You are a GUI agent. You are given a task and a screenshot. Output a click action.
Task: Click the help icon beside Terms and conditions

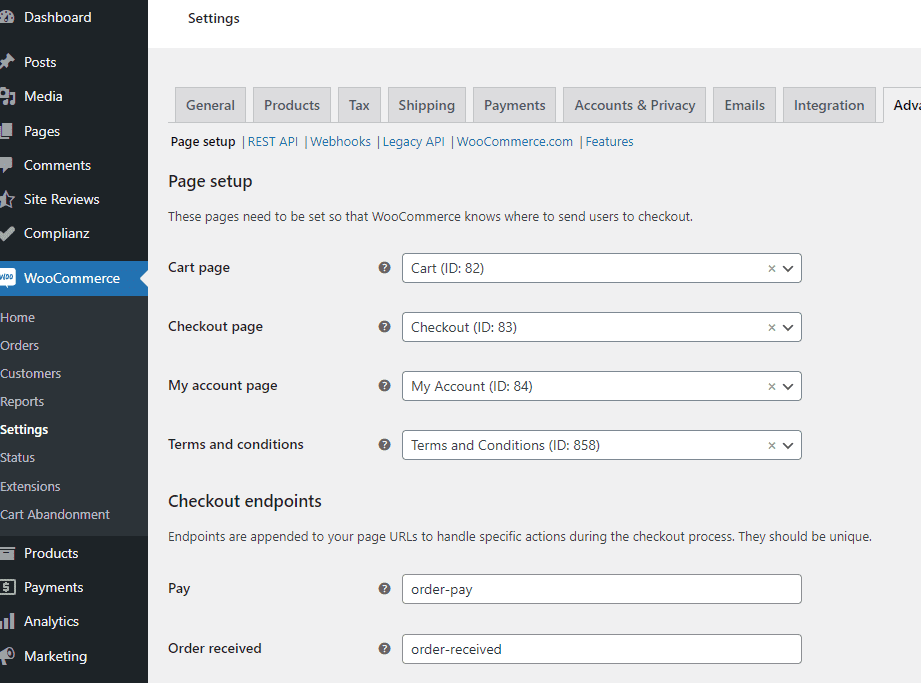(385, 445)
